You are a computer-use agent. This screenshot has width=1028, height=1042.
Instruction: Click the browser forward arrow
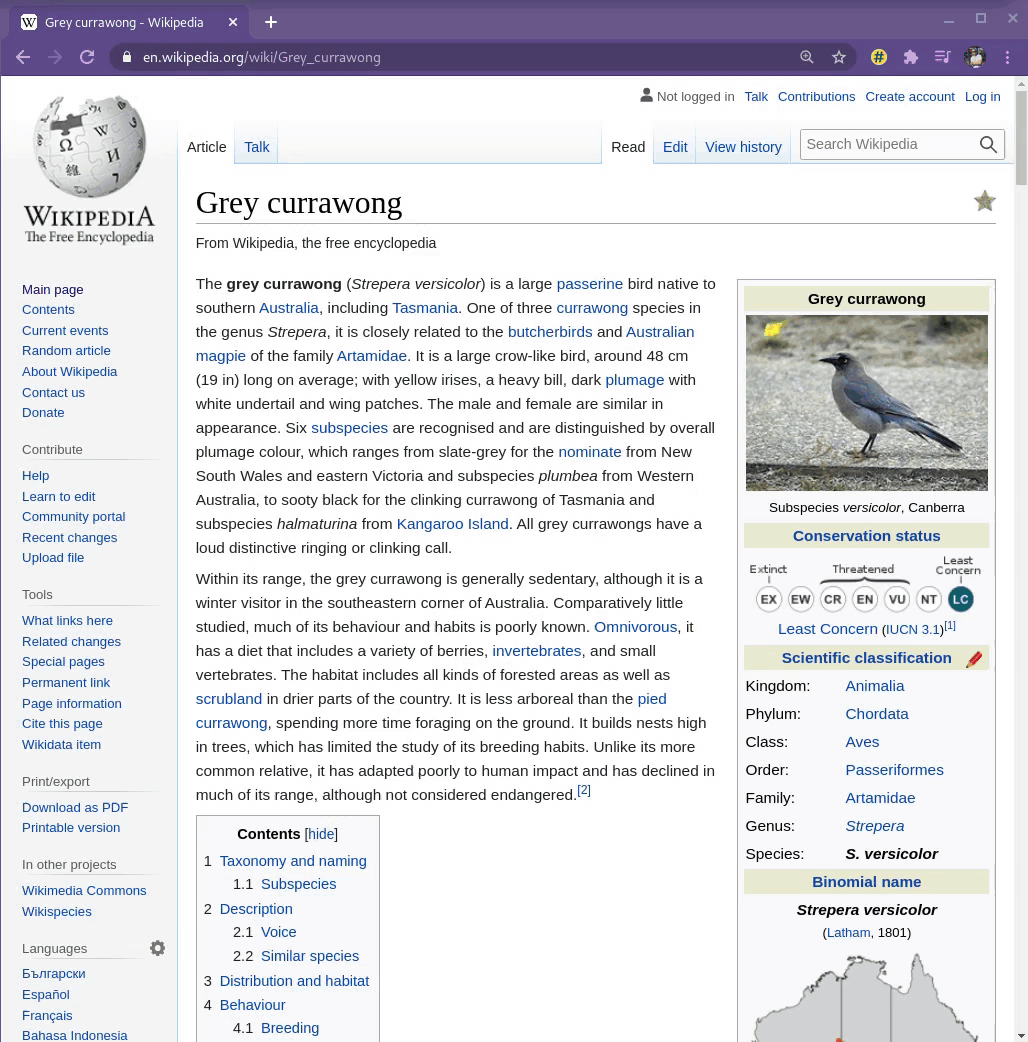[55, 57]
